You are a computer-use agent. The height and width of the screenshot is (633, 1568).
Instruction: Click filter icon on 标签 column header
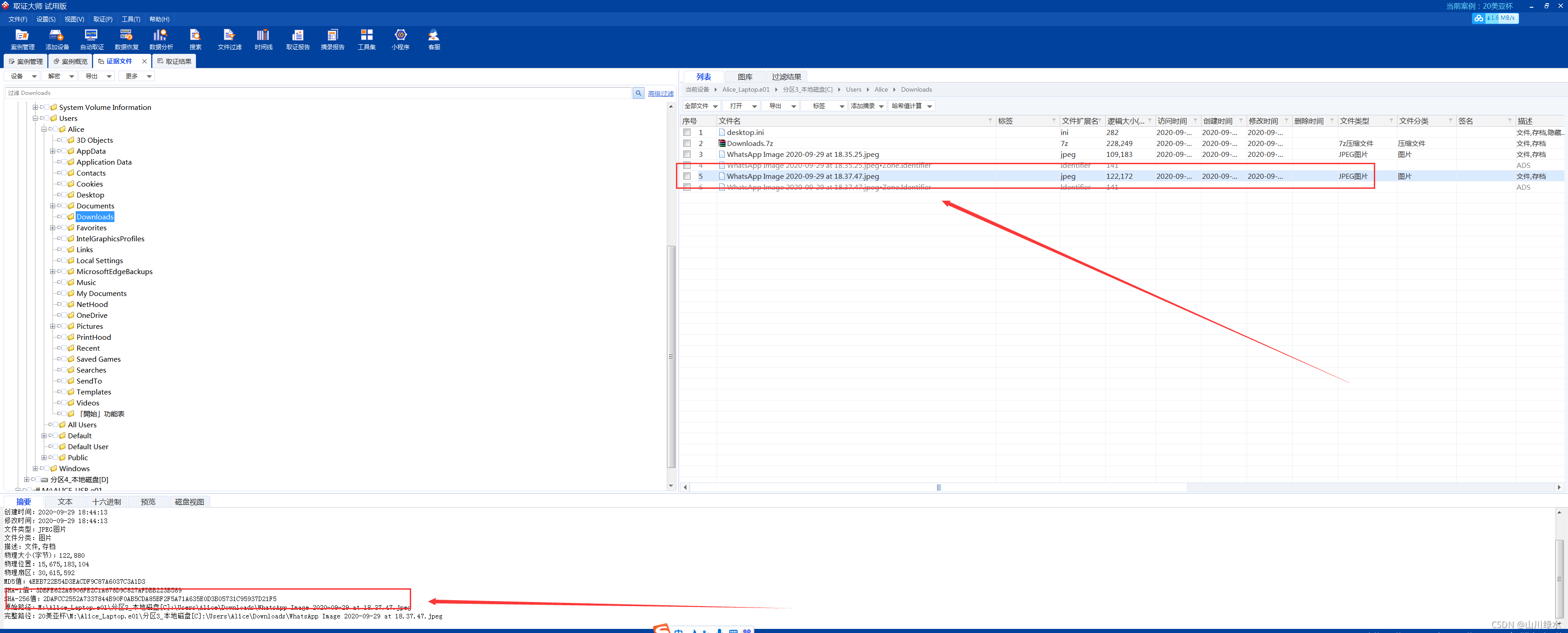pyautogui.click(x=1054, y=121)
